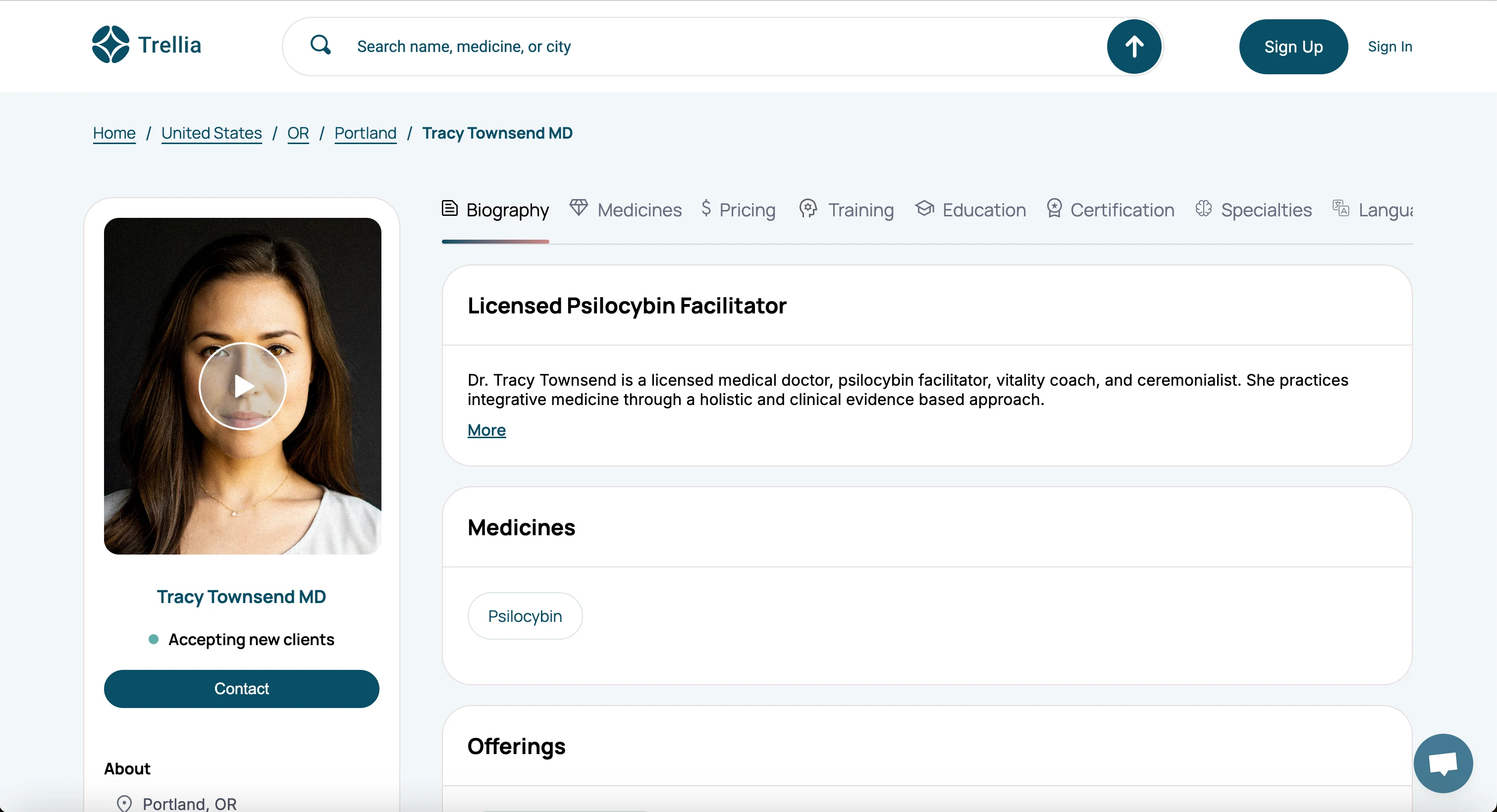Screen dimensions: 1497x812
Task: Open the Portland breadcrumb link
Action: pyautogui.click(x=366, y=133)
